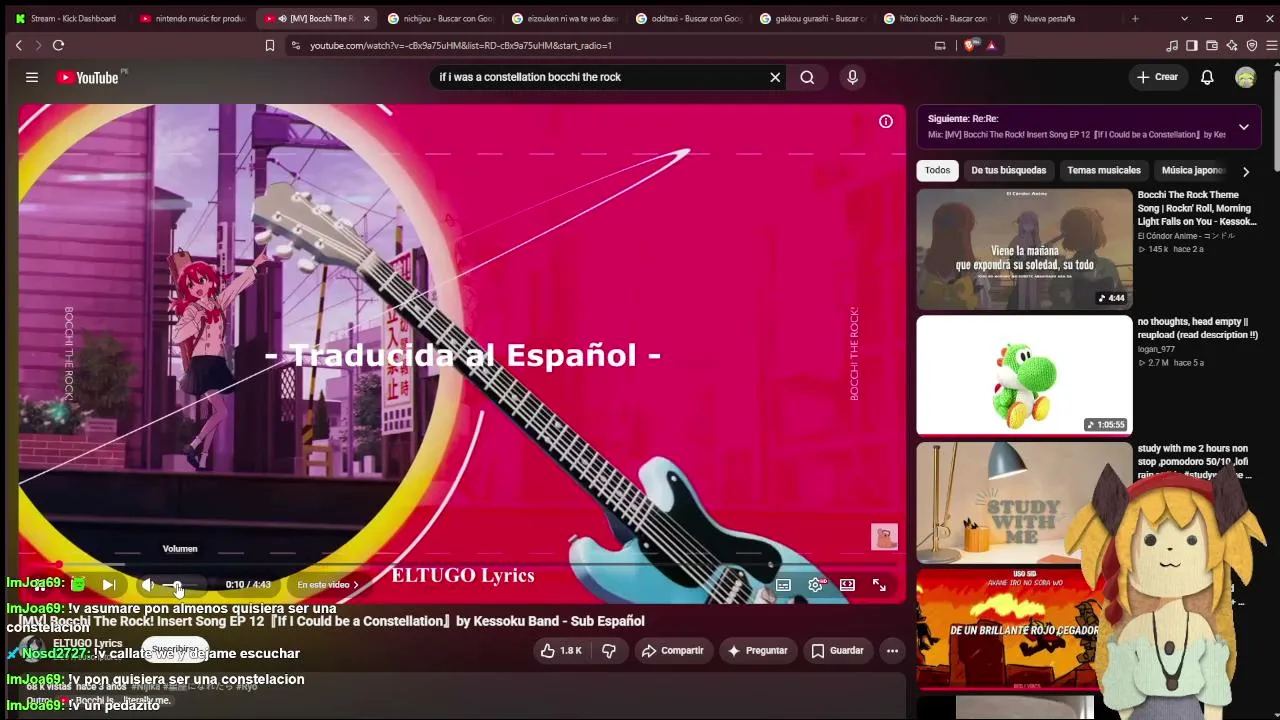The height and width of the screenshot is (720, 1280).
Task: Click the address bar URL
Action: point(461,45)
